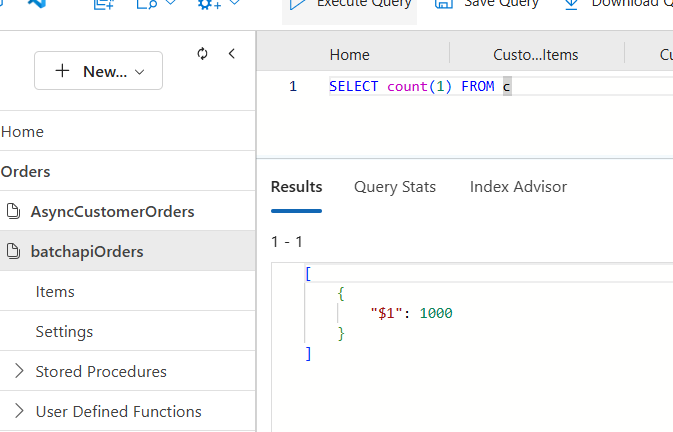Click the open query toolbar icon
Screen dimensions: 673x432
pos(146,4)
